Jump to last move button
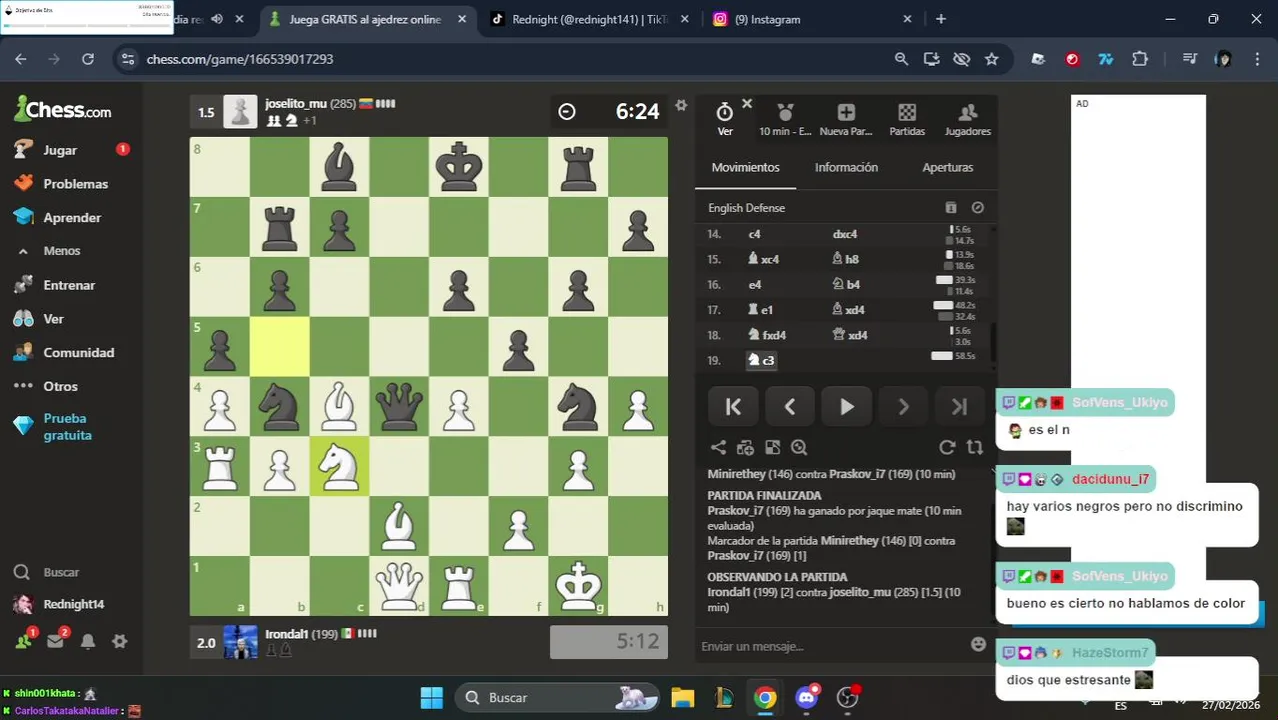The width and height of the screenshot is (1278, 720). (960, 406)
